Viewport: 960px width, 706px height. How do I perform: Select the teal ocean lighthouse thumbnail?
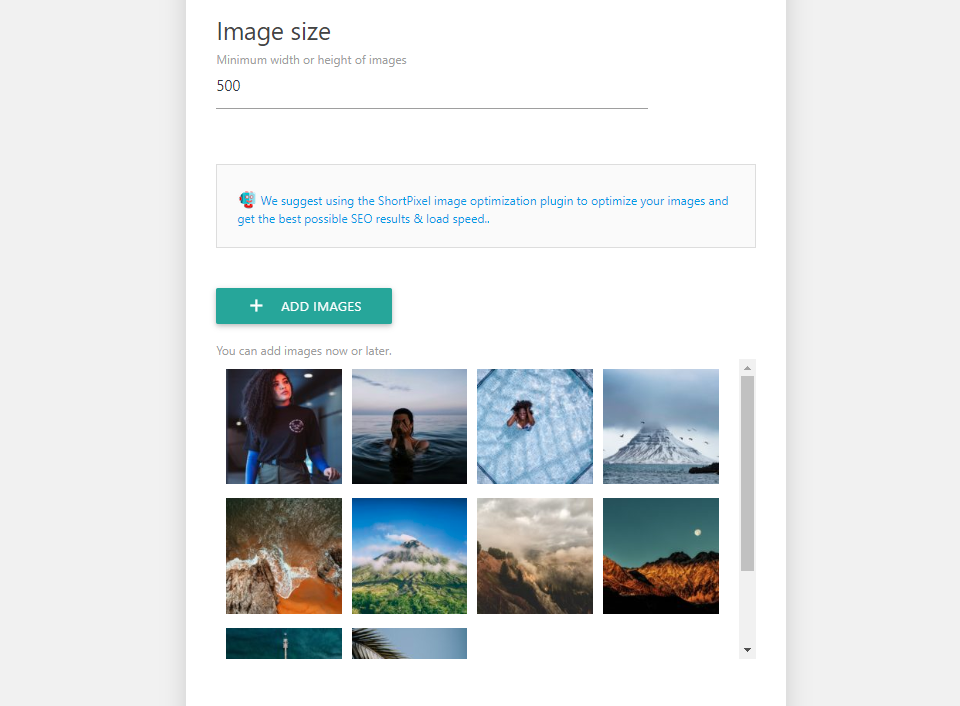click(x=284, y=644)
